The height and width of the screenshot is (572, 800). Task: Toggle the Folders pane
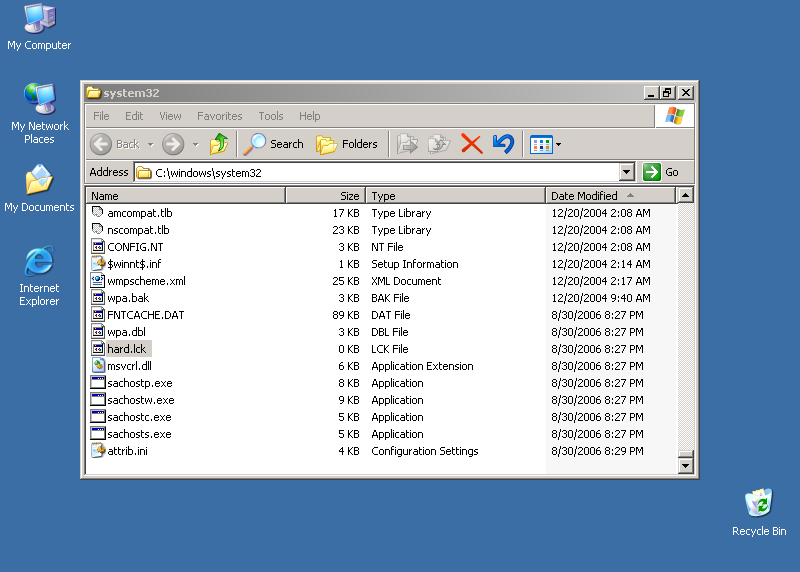coord(347,144)
